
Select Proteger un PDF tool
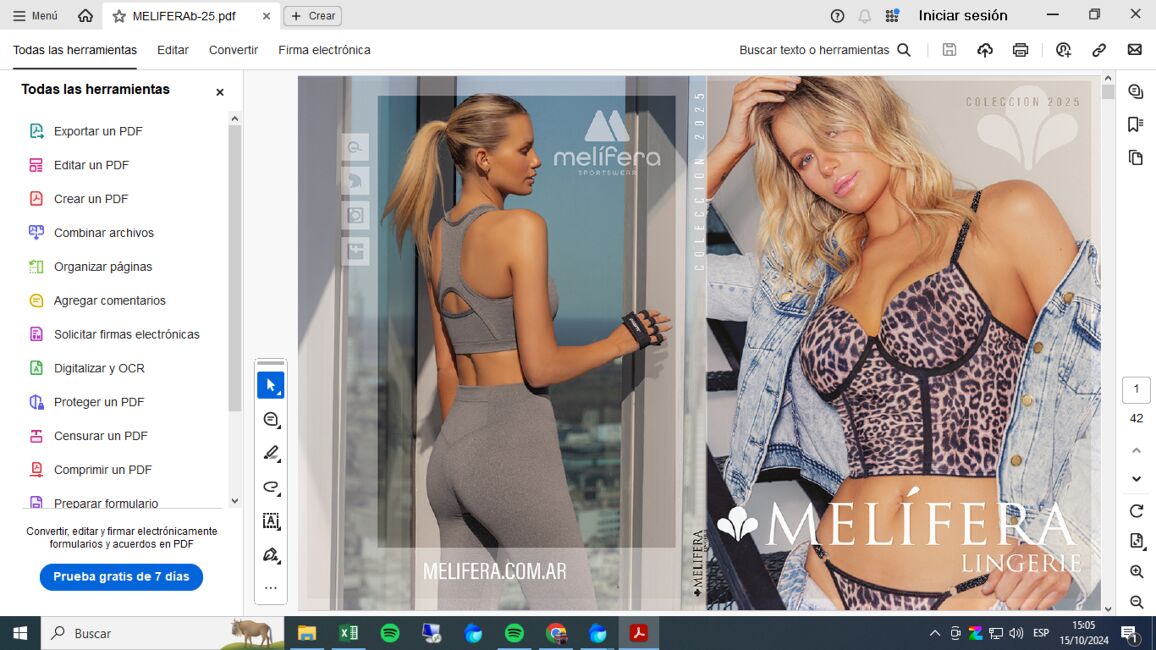[x=99, y=402]
